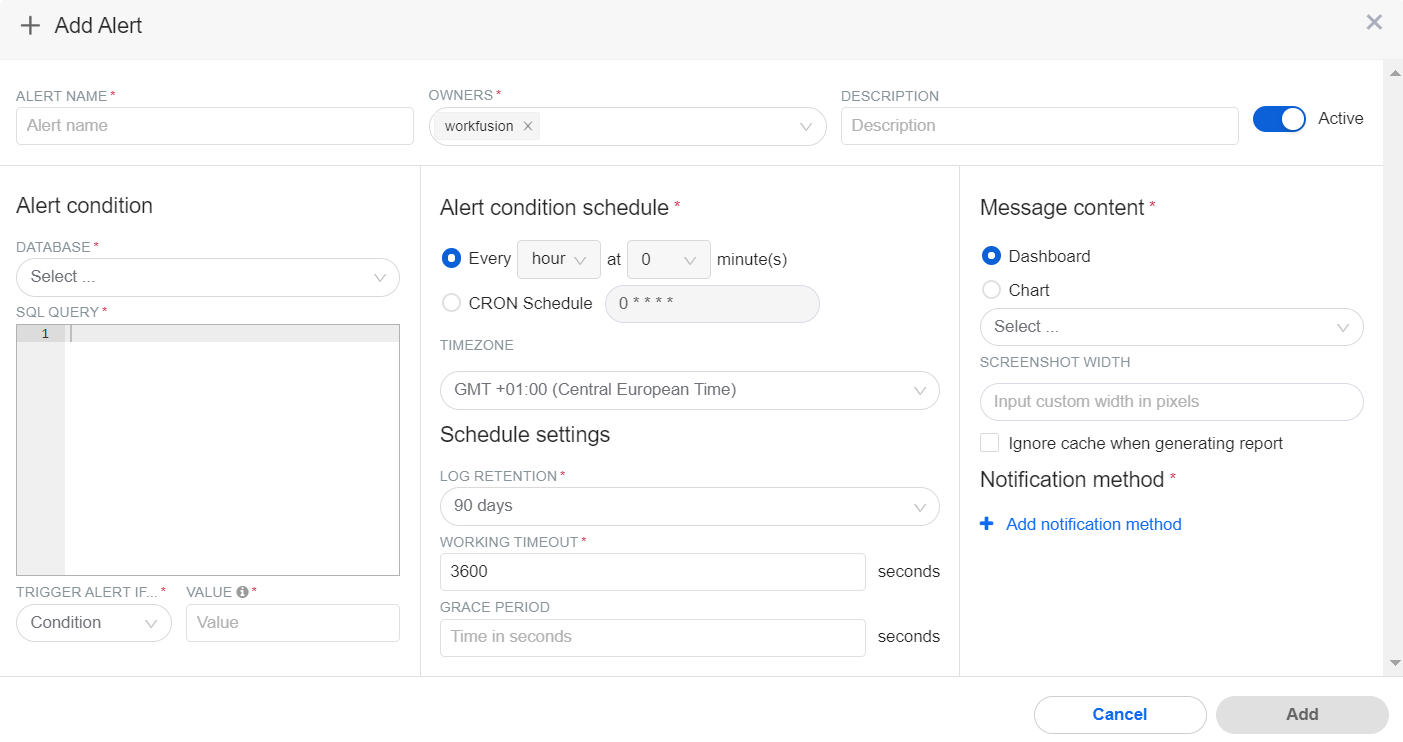Toggle the Active switch off
Screen dimensions: 1403x742
pyautogui.click(x=1279, y=119)
